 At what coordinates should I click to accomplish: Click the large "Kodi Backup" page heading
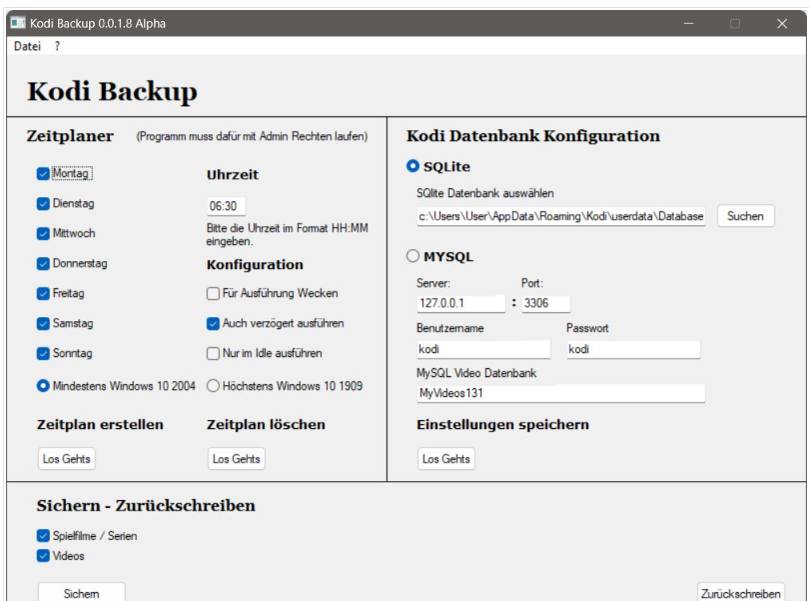112,92
